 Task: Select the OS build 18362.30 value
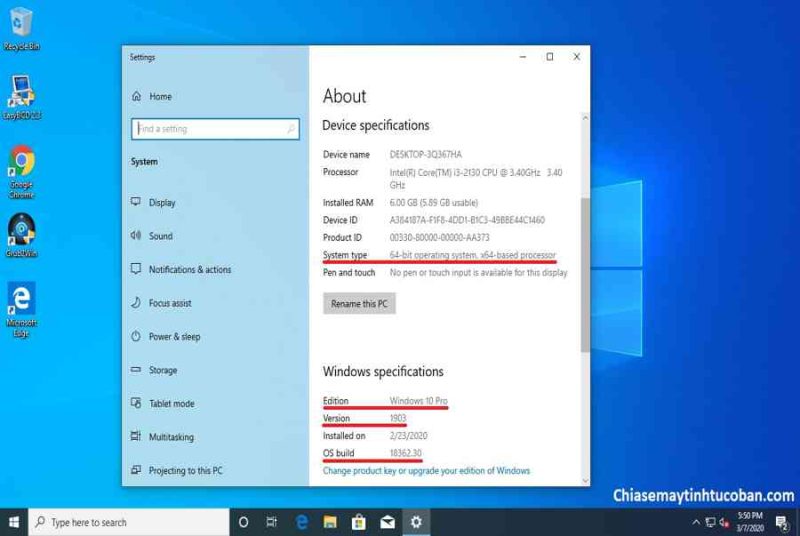click(x=406, y=453)
